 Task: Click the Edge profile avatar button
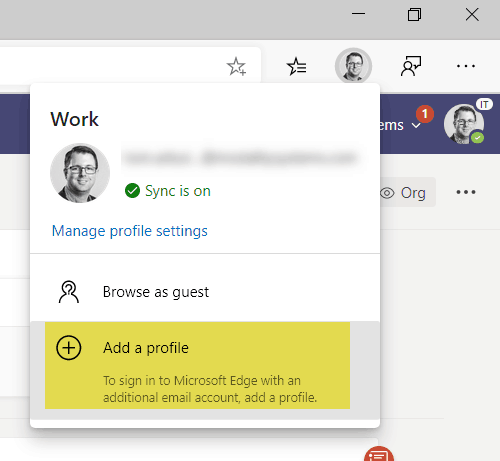pyautogui.click(x=353, y=66)
